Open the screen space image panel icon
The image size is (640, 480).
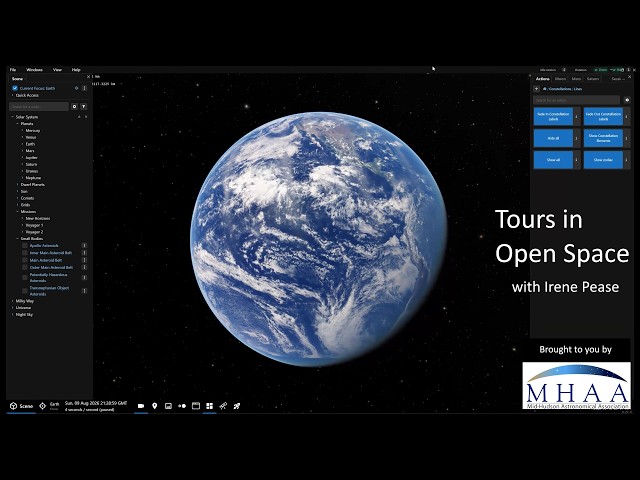168,406
